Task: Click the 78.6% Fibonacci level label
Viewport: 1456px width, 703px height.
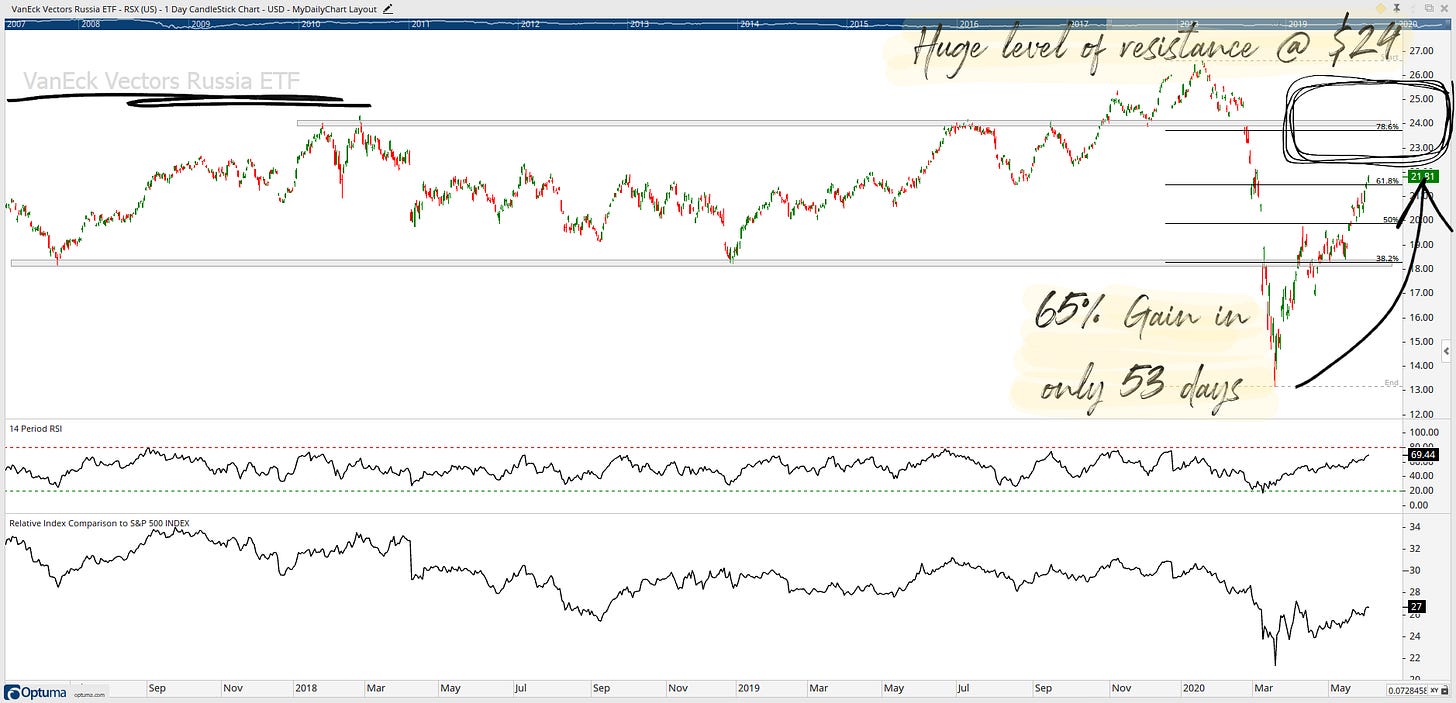Action: pos(1386,127)
